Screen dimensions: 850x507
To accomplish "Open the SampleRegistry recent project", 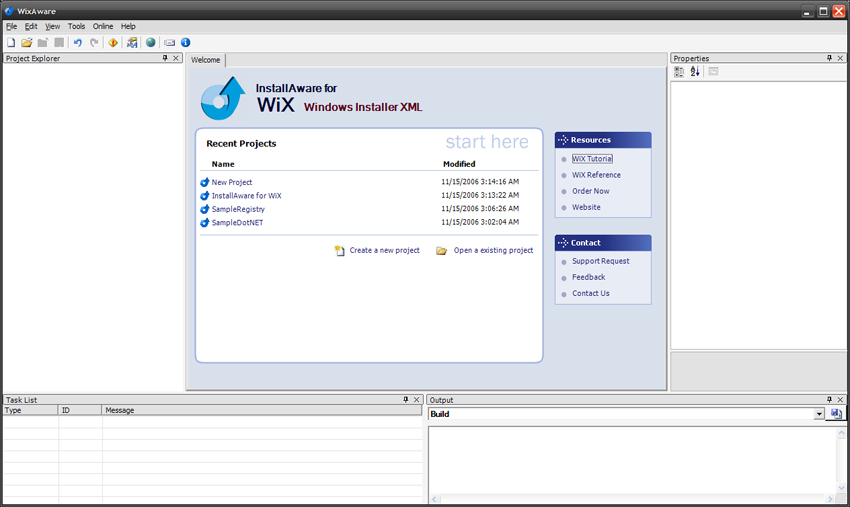I will [x=239, y=209].
